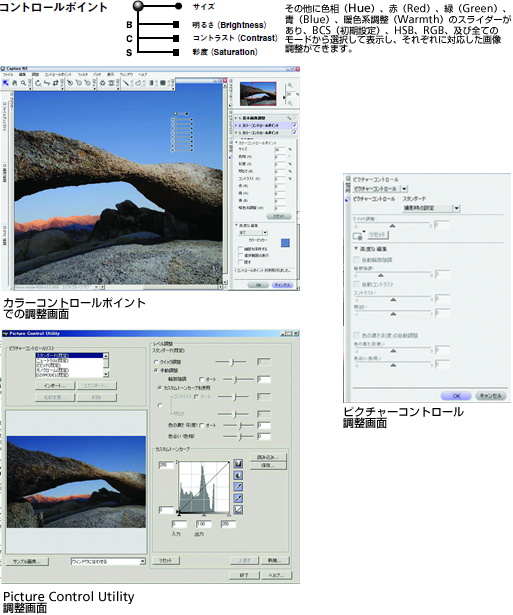The width and height of the screenshot is (513, 615).
Task: Click the auto contrast half-circle curve icon
Action: 238,475
